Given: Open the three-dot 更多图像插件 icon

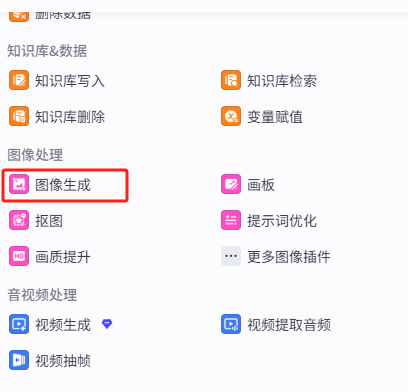Looking at the screenshot, I should click(x=231, y=256).
